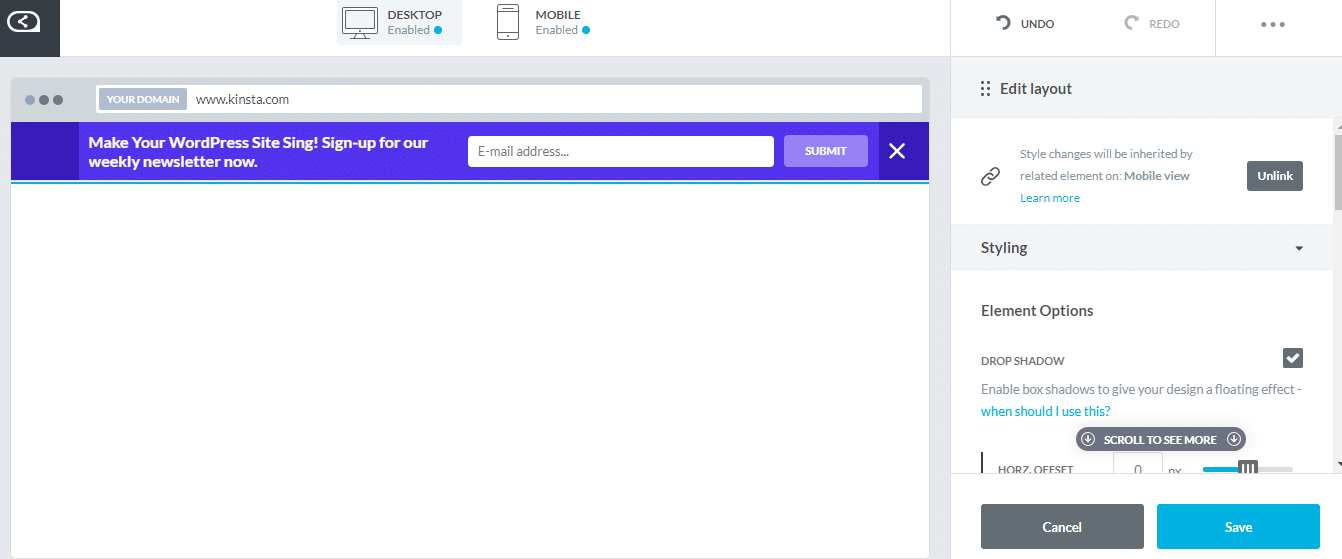This screenshot has width=1342, height=559.
Task: Click the mobile phone icon
Action: pyautogui.click(x=508, y=22)
